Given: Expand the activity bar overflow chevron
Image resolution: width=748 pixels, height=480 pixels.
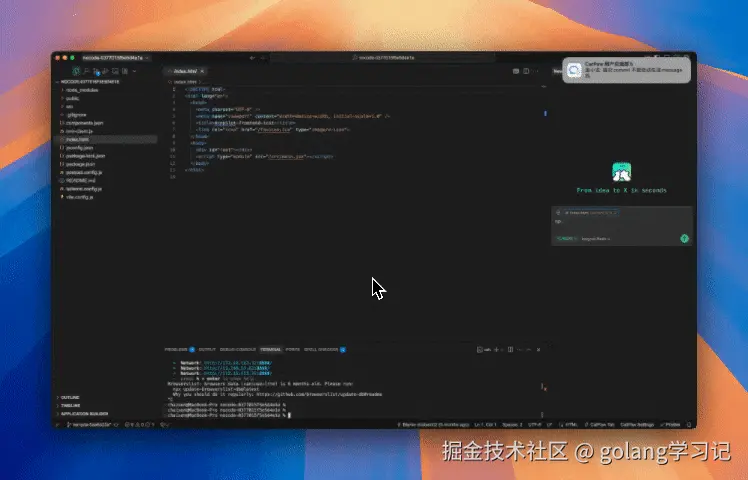Looking at the screenshot, I should tap(135, 71).
